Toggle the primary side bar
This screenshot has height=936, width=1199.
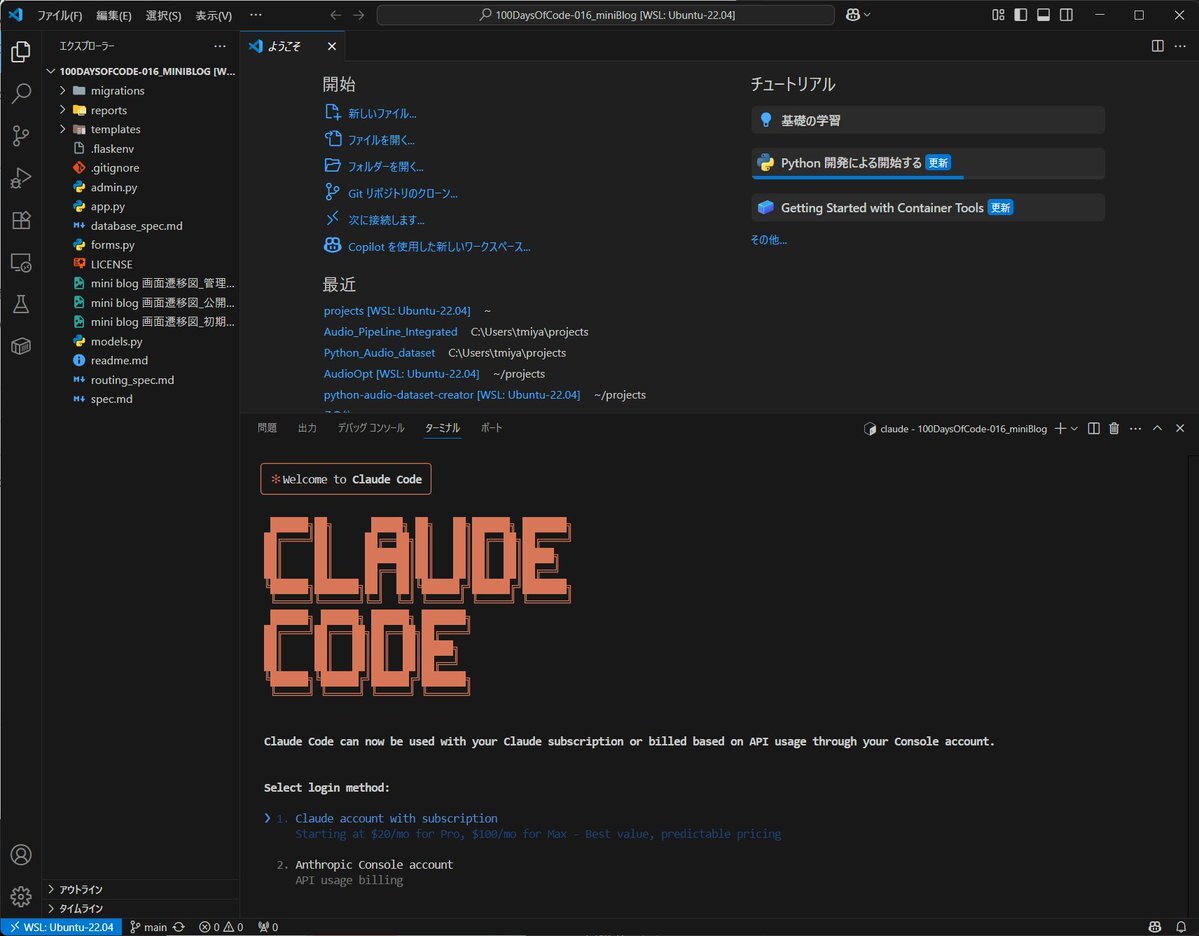[x=1020, y=15]
